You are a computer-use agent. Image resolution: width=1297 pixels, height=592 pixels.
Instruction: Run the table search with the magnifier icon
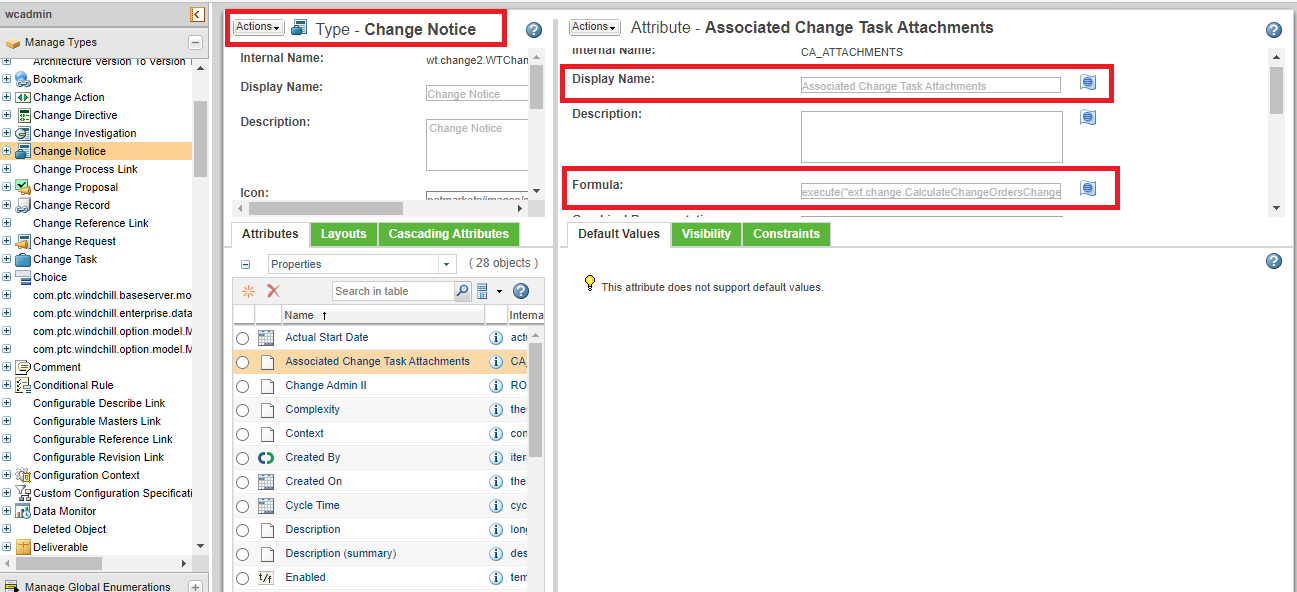pos(463,290)
